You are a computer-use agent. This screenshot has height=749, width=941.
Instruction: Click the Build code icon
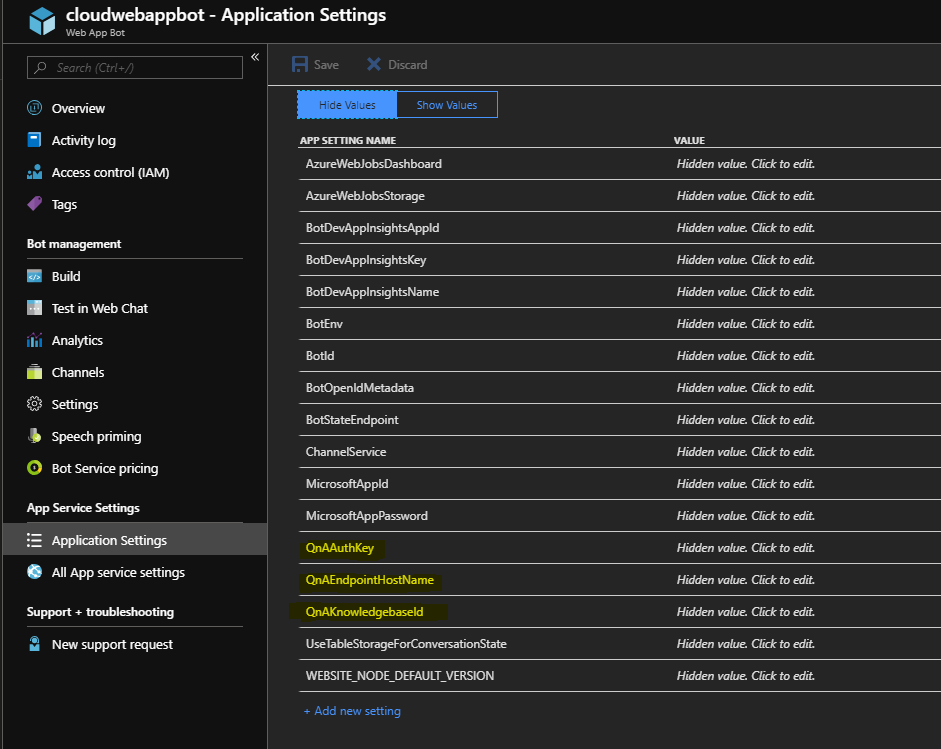coord(34,276)
